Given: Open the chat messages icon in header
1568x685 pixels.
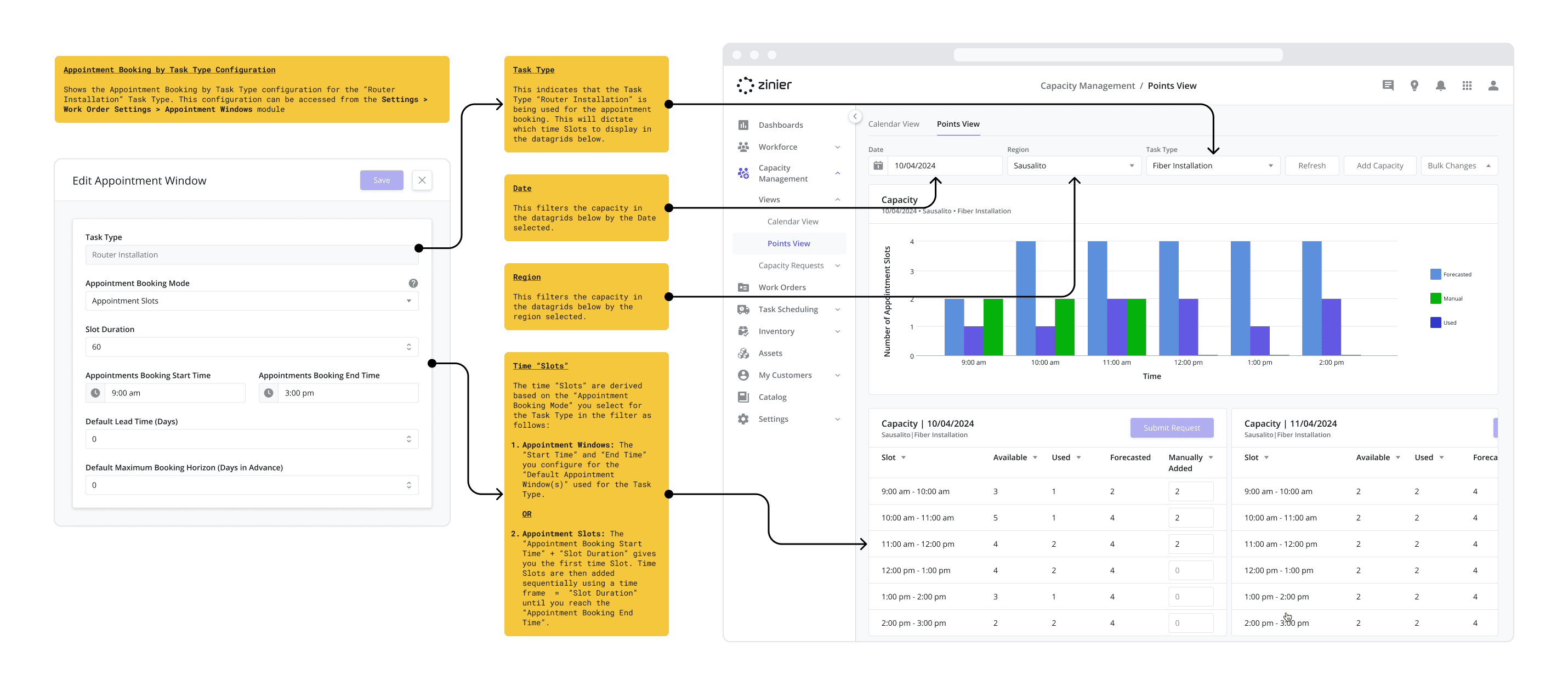Looking at the screenshot, I should [1388, 86].
